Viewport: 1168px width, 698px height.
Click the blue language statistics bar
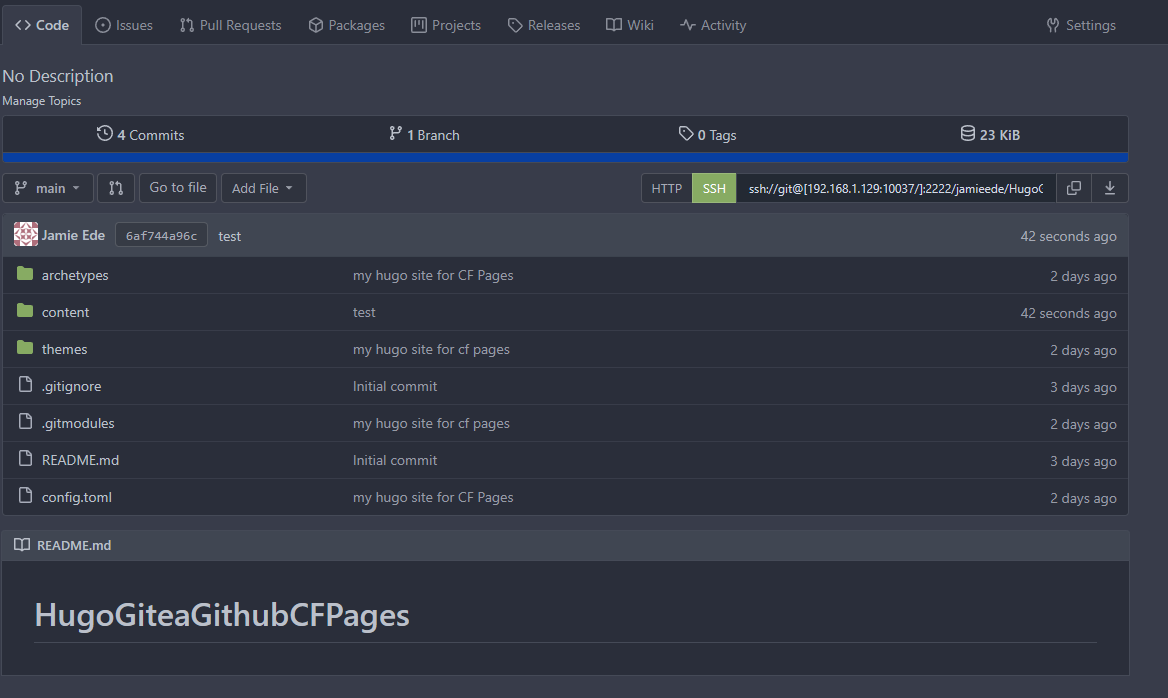(x=565, y=157)
